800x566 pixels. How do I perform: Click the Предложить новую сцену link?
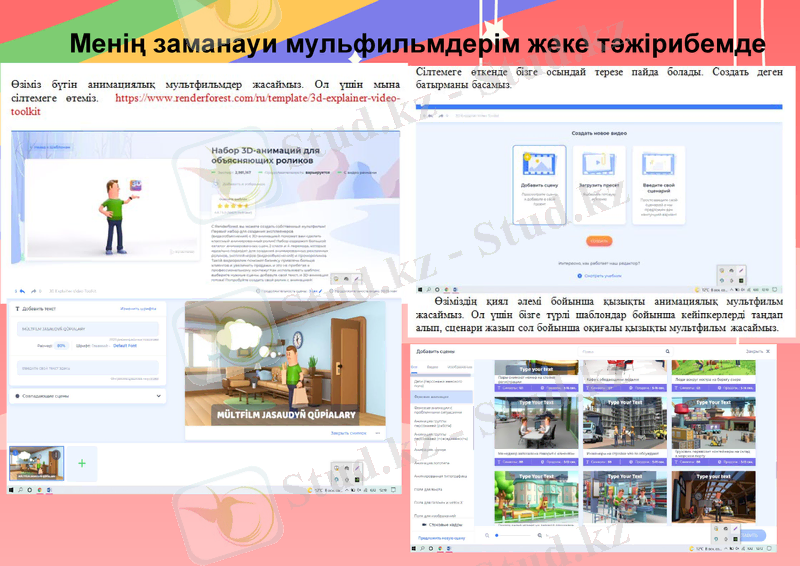click(441, 538)
